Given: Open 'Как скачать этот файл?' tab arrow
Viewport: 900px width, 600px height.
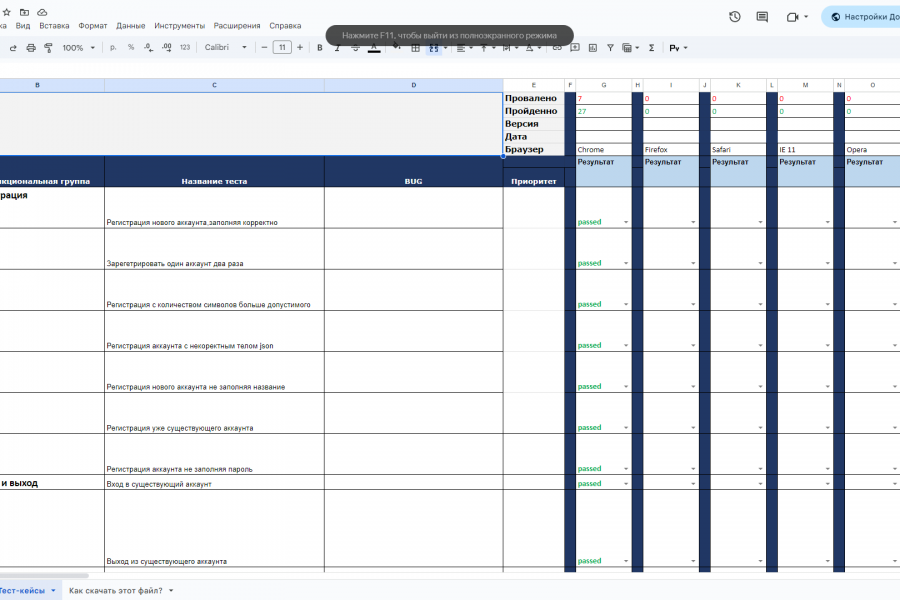Looking at the screenshot, I should point(171,590).
